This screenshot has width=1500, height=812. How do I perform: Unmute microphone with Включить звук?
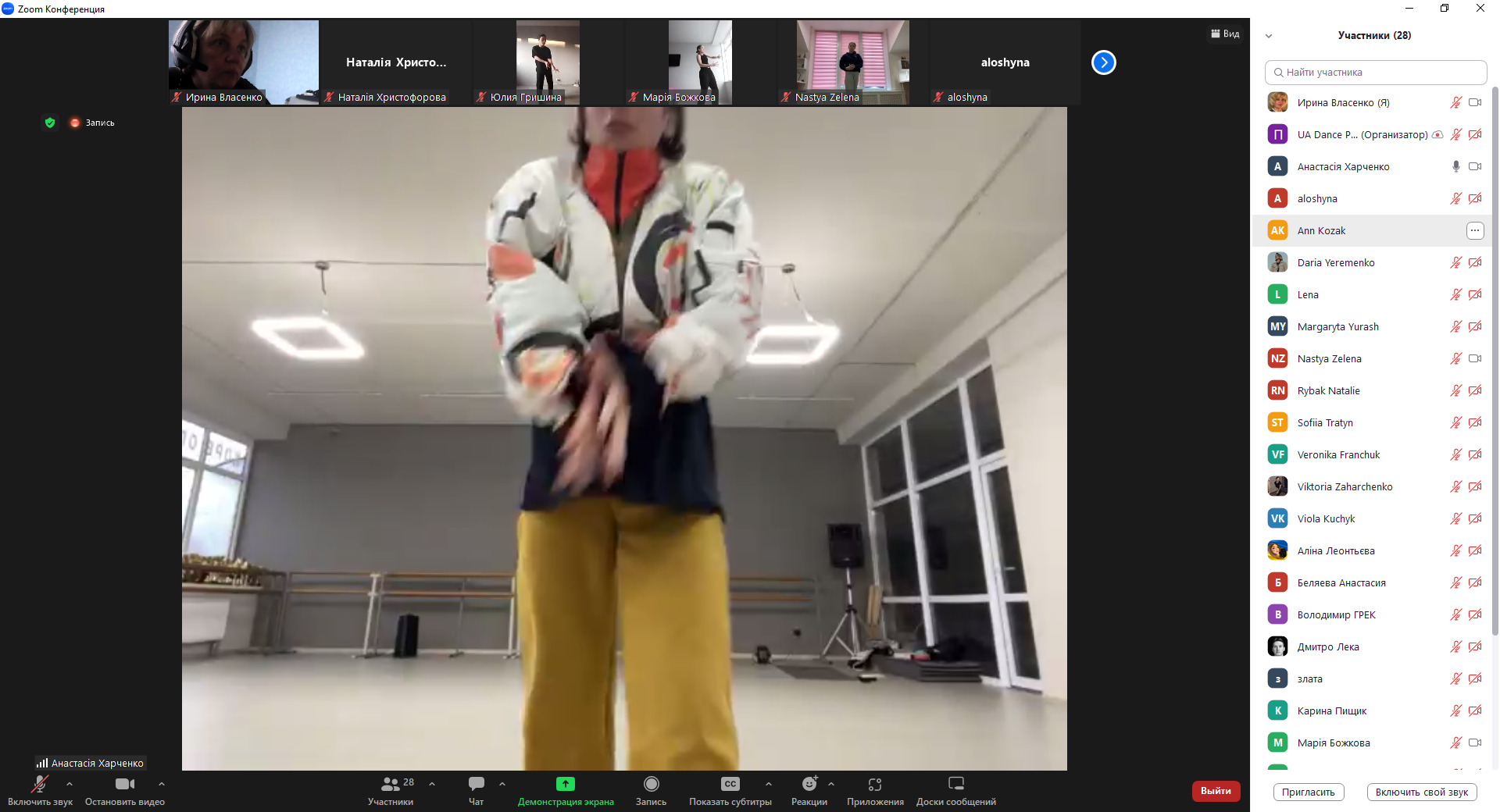40,790
